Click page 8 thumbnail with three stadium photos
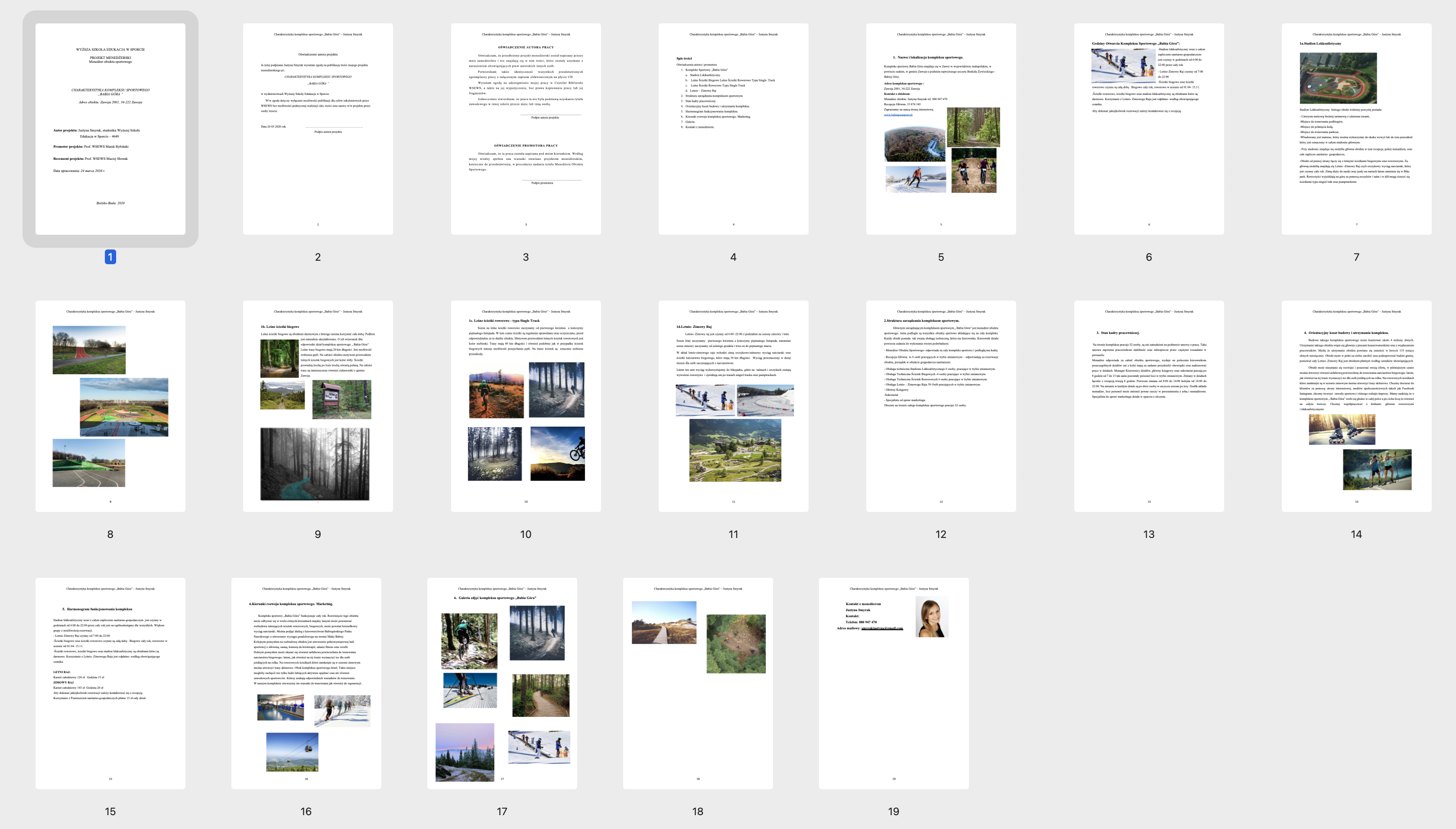Screen dimensions: 1456x829 click(110, 406)
